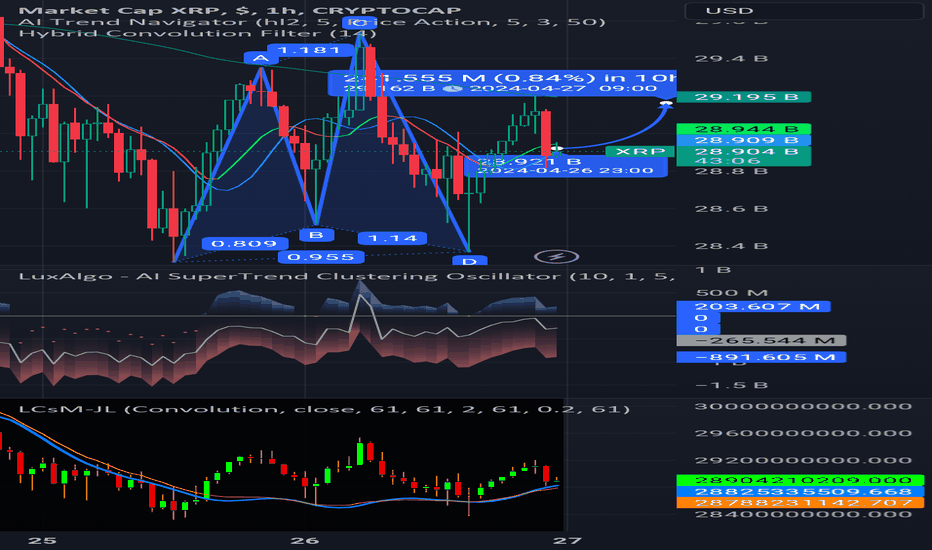Click the Market Cap XRP chart title

(x=240, y=10)
